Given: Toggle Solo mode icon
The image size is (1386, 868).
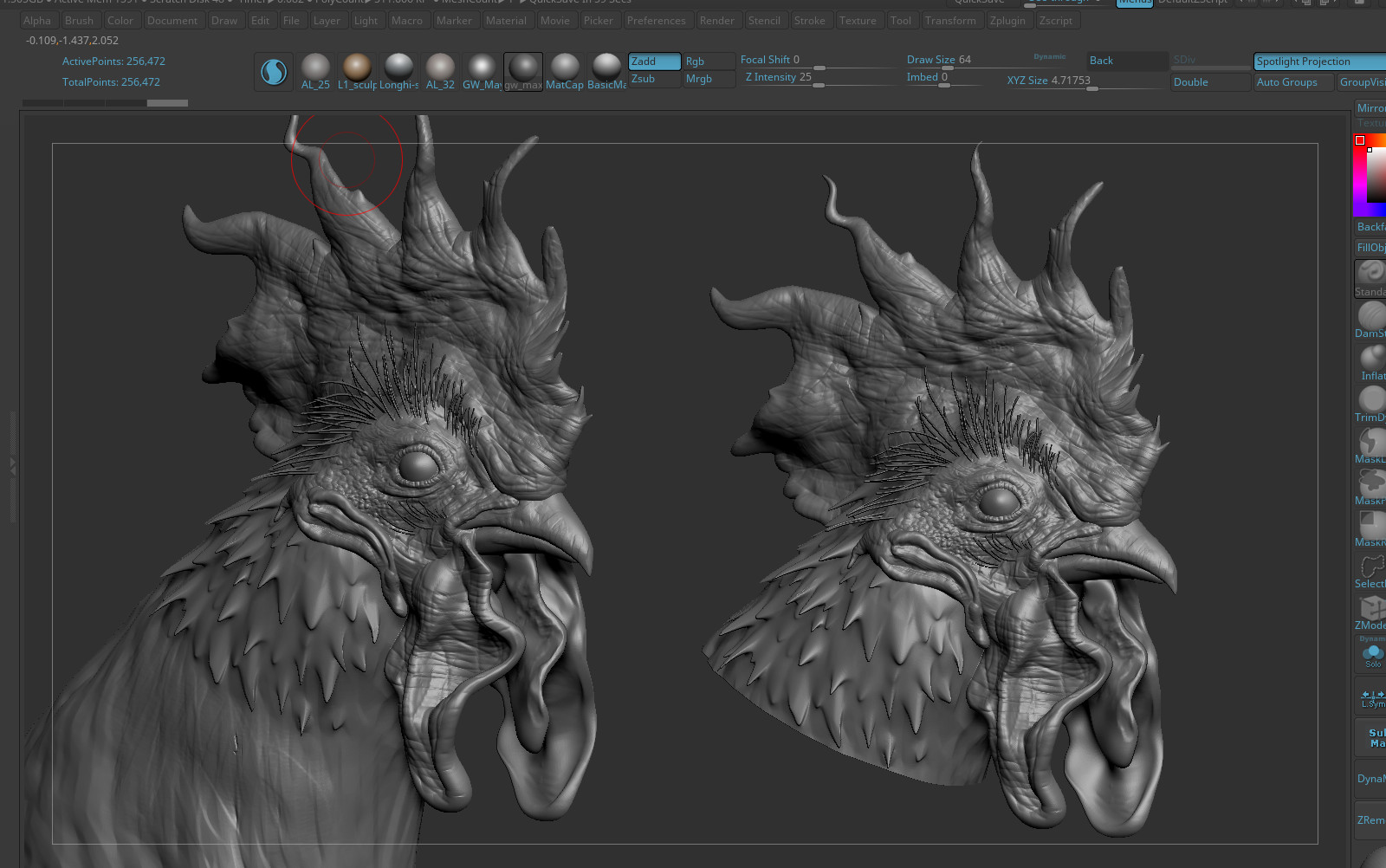Looking at the screenshot, I should (x=1372, y=654).
